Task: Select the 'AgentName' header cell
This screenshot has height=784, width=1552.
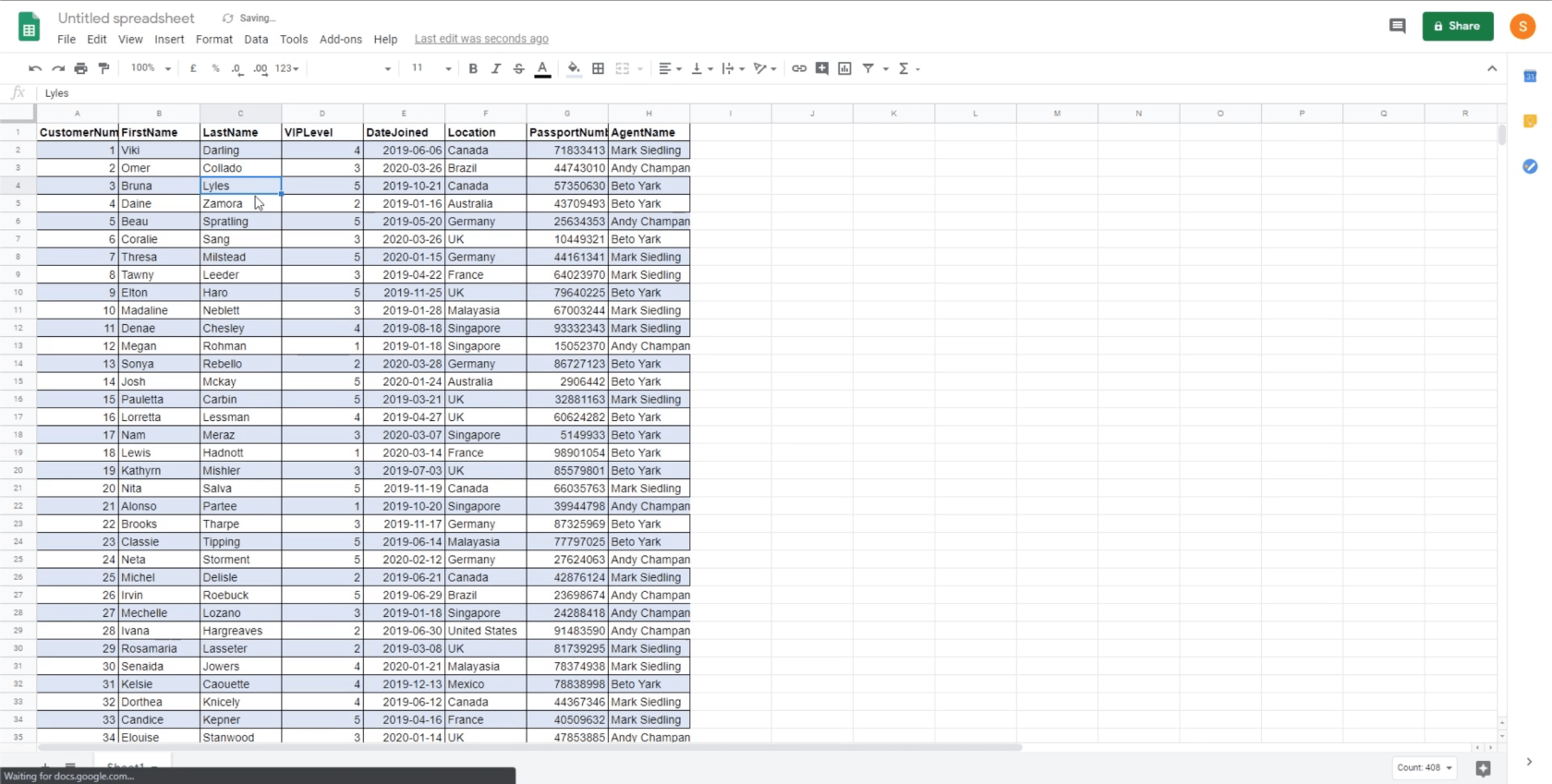Action: click(649, 132)
